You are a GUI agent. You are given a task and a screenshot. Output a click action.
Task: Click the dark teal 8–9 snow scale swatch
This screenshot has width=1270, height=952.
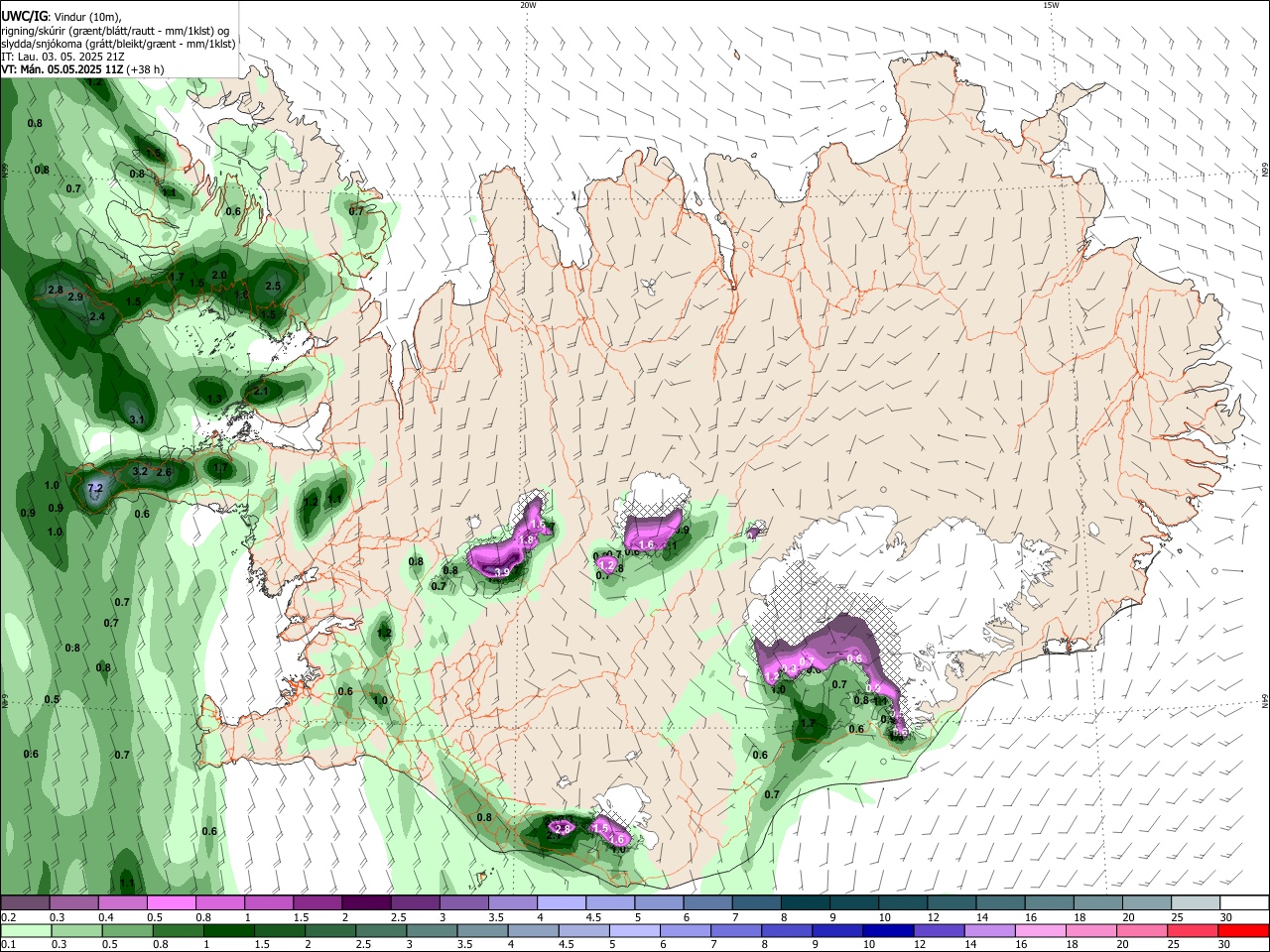point(805,902)
